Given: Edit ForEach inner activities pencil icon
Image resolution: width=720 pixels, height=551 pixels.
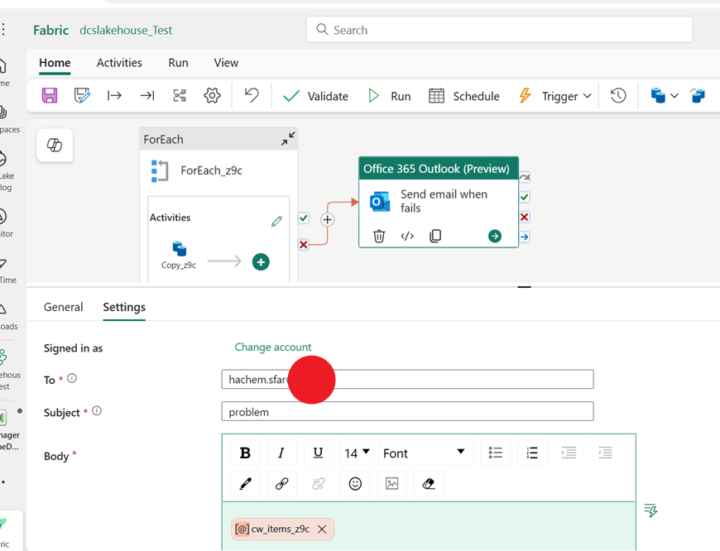Looking at the screenshot, I should 276,221.
